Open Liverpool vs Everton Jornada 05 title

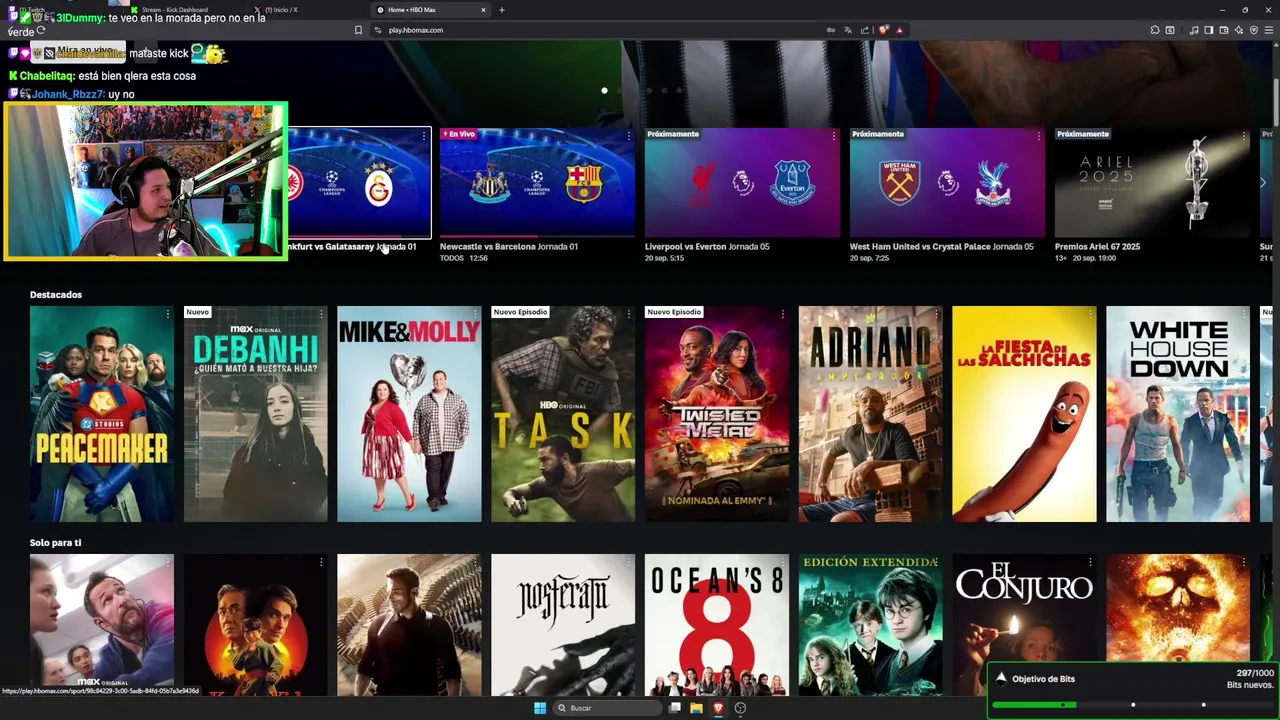point(707,246)
